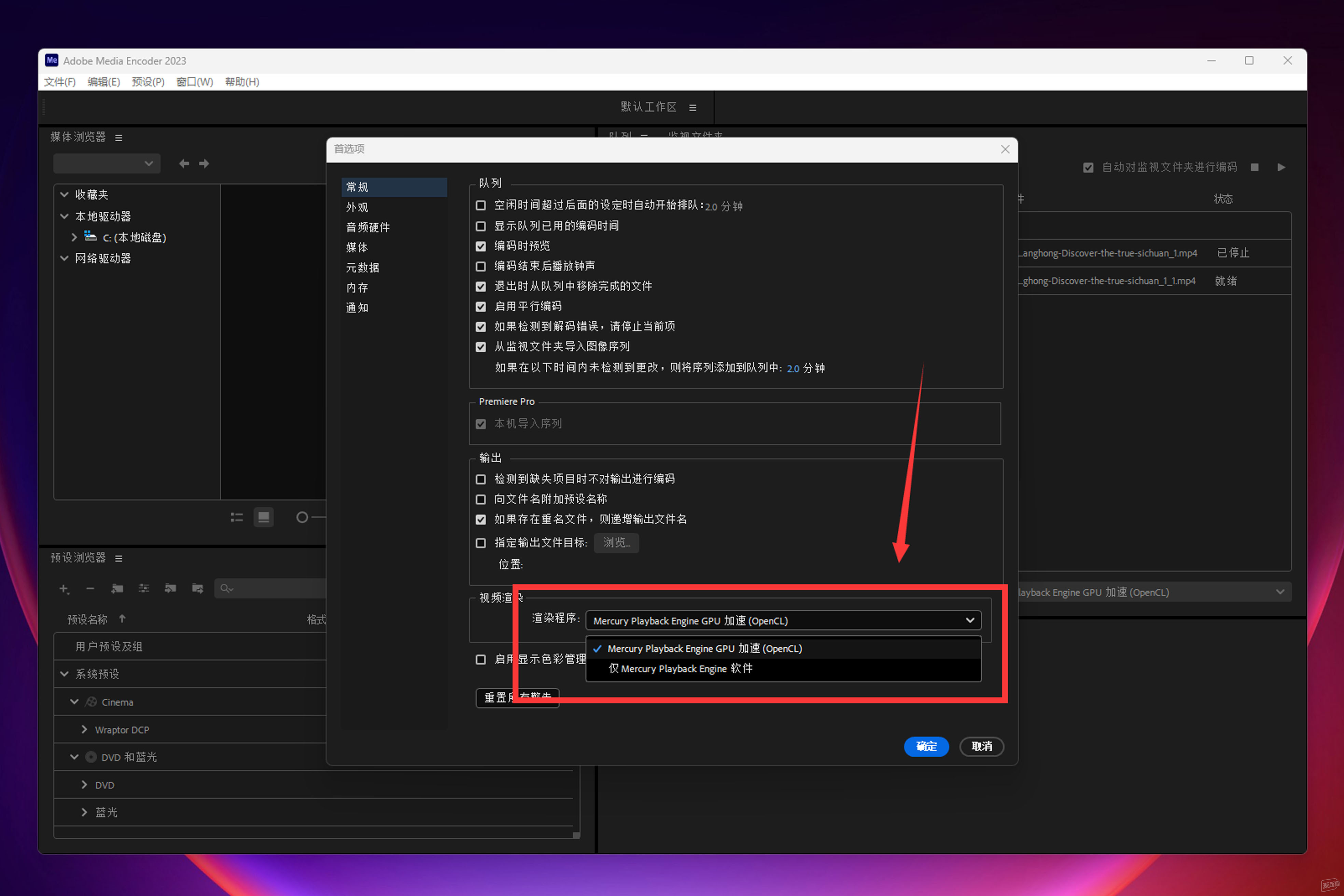Viewport: 1344px width, 896px height.
Task: Open the 帮助(H) menu
Action: click(242, 82)
